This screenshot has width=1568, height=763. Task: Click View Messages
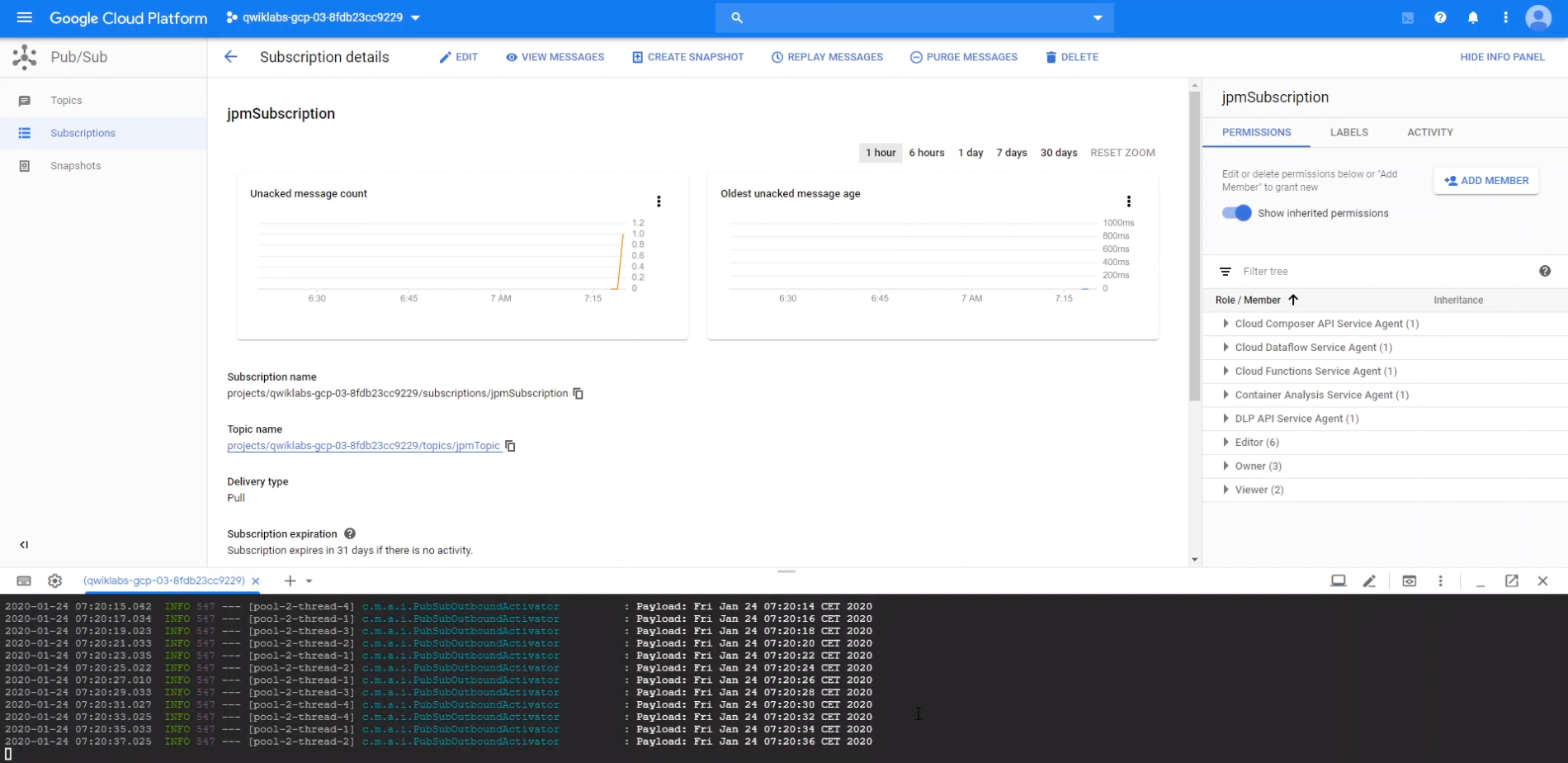(555, 57)
